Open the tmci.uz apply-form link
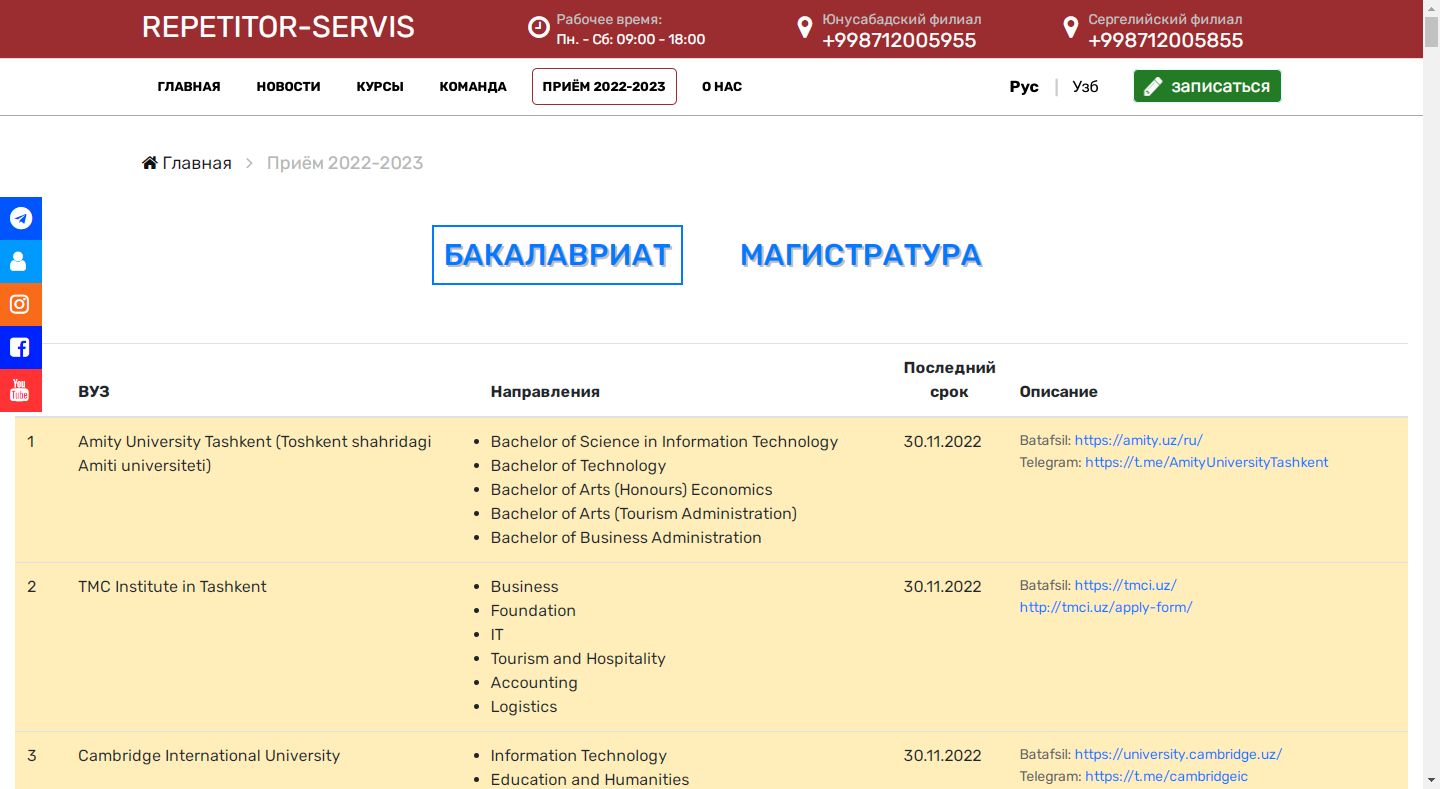This screenshot has width=1440, height=789. tap(1105, 607)
